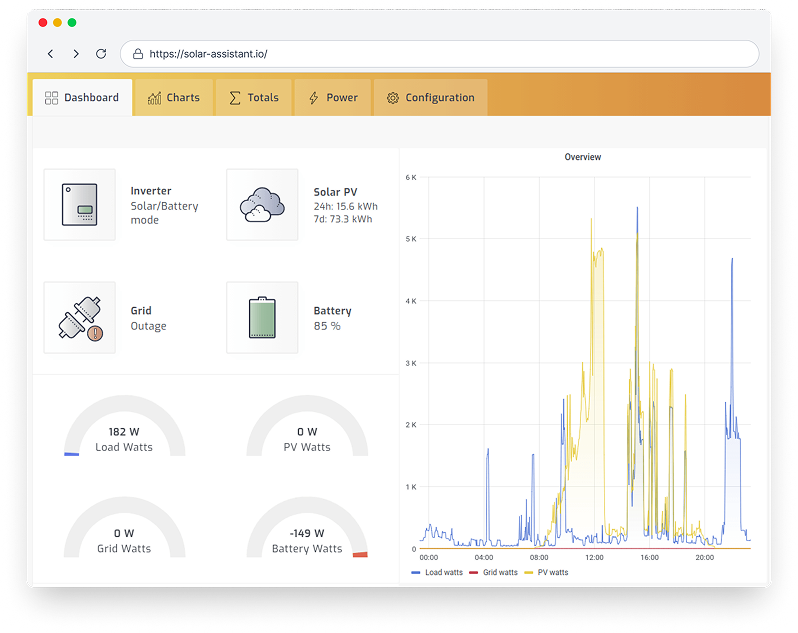Click the green maximize window button
This screenshot has height=633, width=798.
point(72,22)
